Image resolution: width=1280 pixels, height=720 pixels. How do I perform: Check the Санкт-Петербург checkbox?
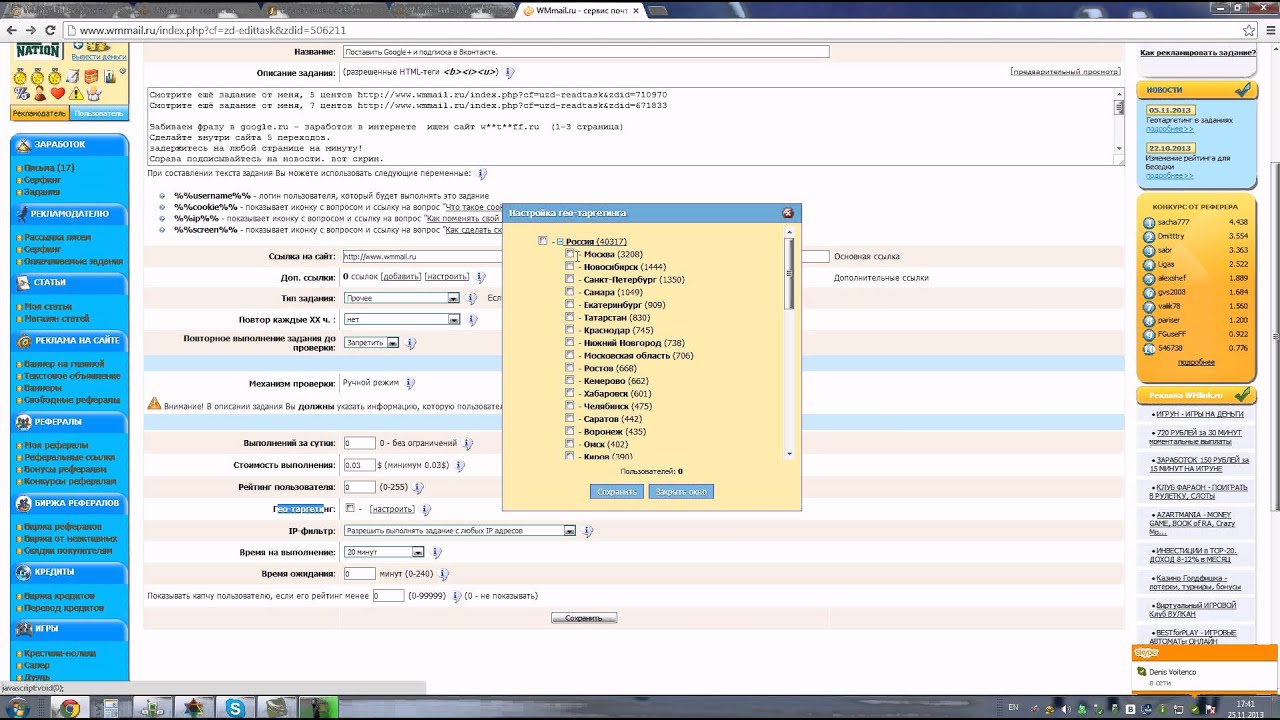pyautogui.click(x=570, y=280)
